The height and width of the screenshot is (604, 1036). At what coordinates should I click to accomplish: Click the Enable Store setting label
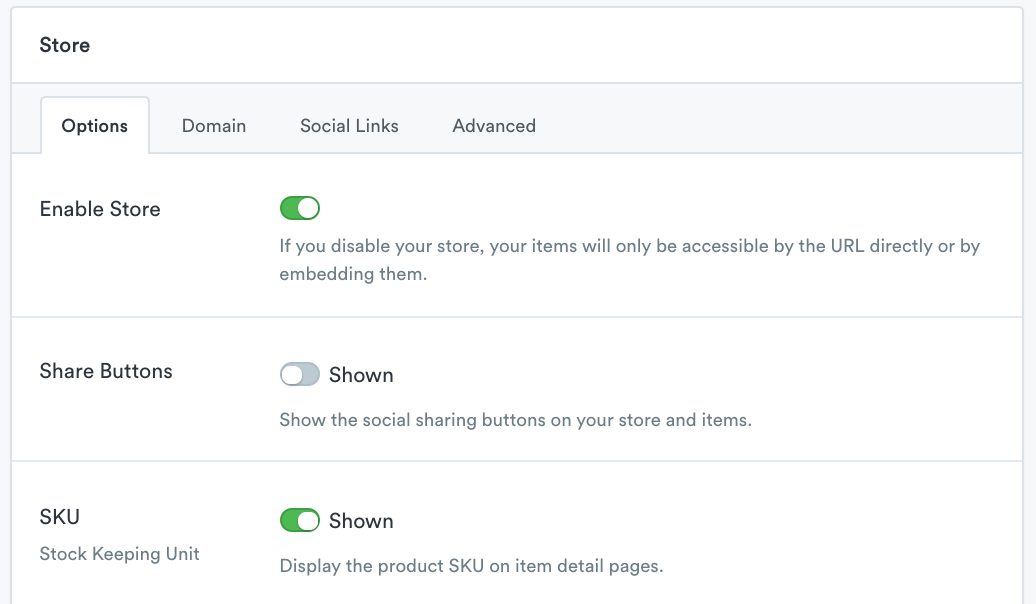coord(100,209)
